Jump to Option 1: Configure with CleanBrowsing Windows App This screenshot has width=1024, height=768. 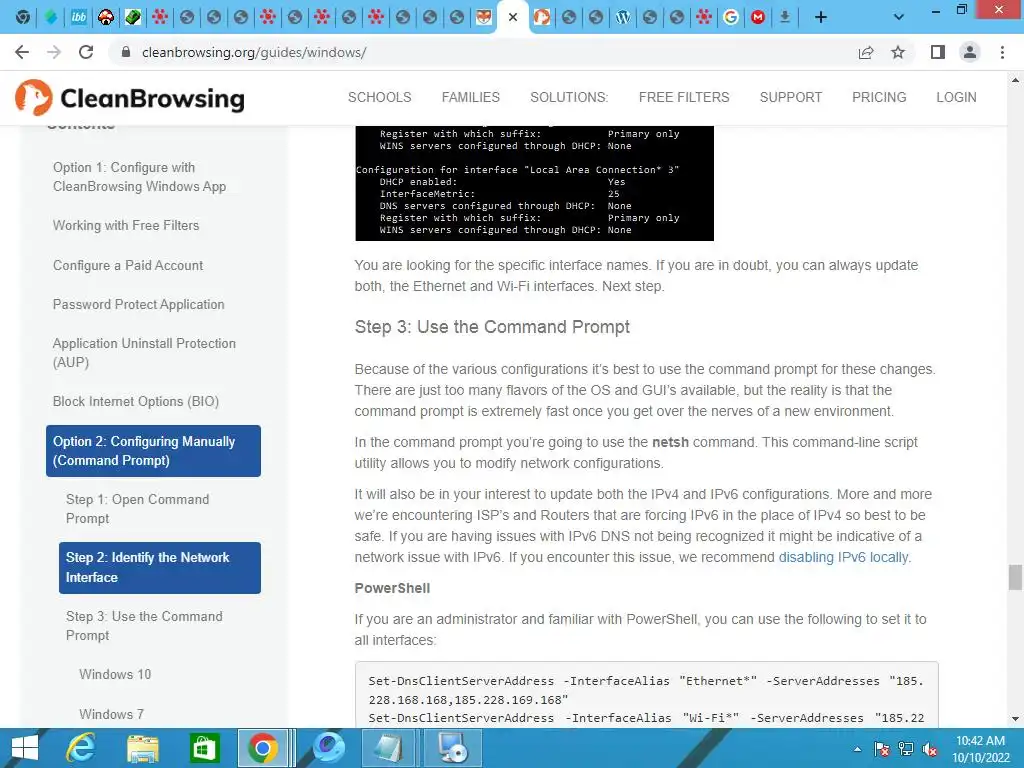(x=139, y=177)
